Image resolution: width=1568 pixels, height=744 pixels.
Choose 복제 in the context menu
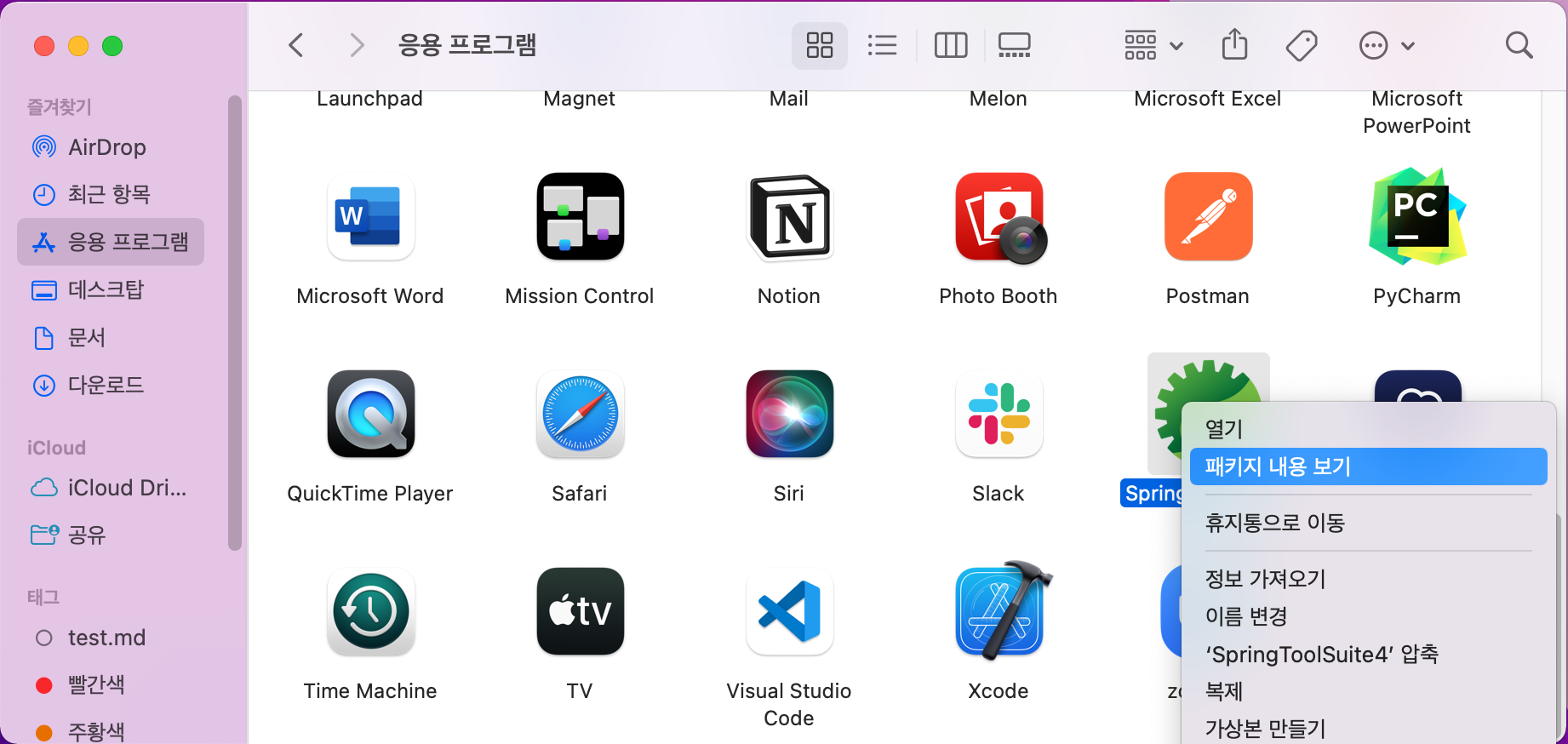coord(1368,691)
